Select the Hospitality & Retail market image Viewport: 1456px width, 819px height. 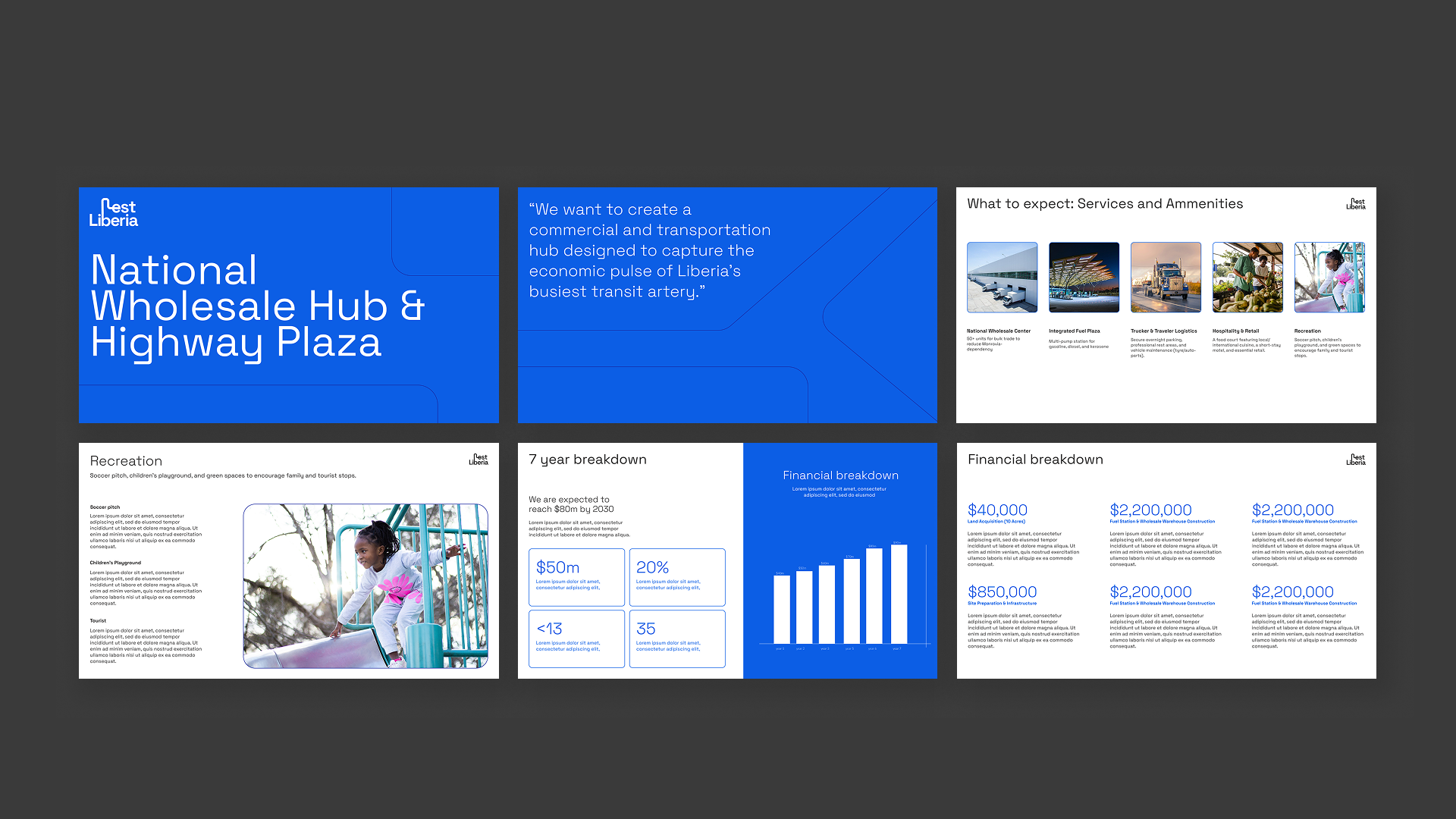point(1247,278)
